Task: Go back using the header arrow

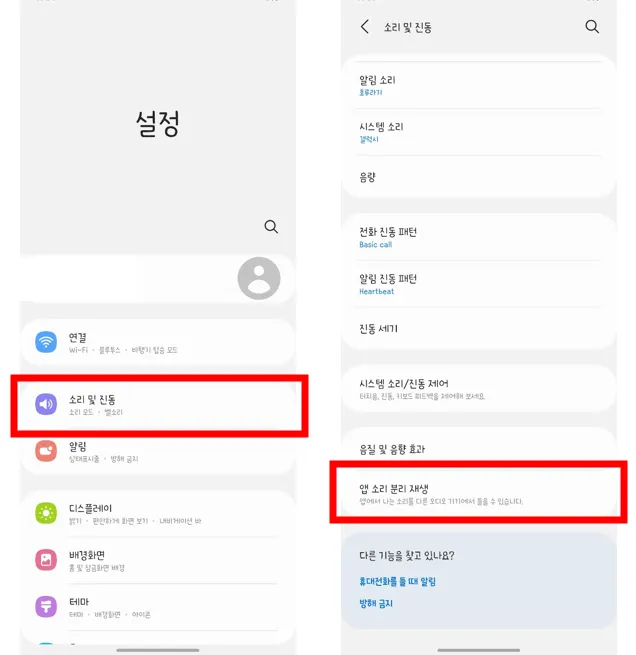Action: 365,27
